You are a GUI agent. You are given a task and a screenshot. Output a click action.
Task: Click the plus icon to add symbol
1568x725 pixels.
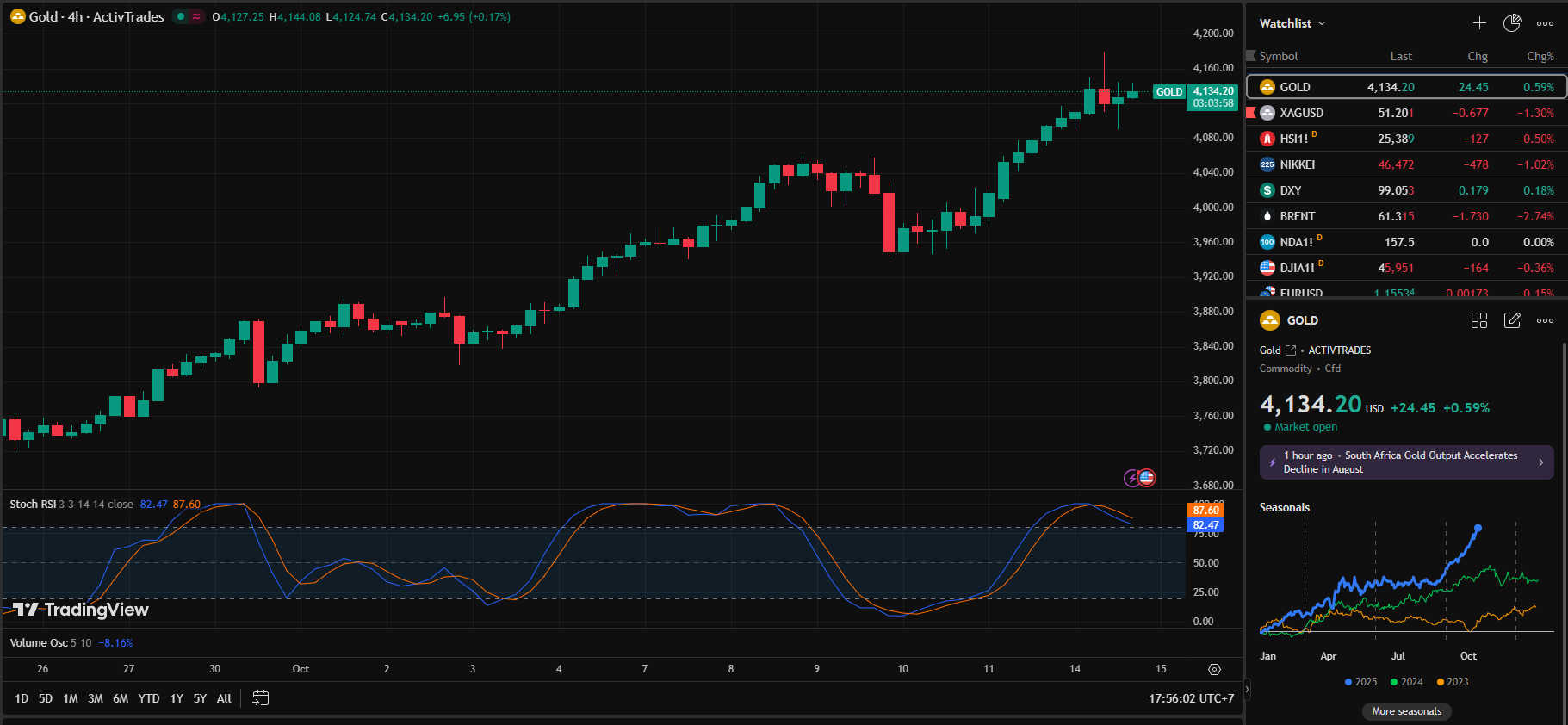pyautogui.click(x=1479, y=23)
